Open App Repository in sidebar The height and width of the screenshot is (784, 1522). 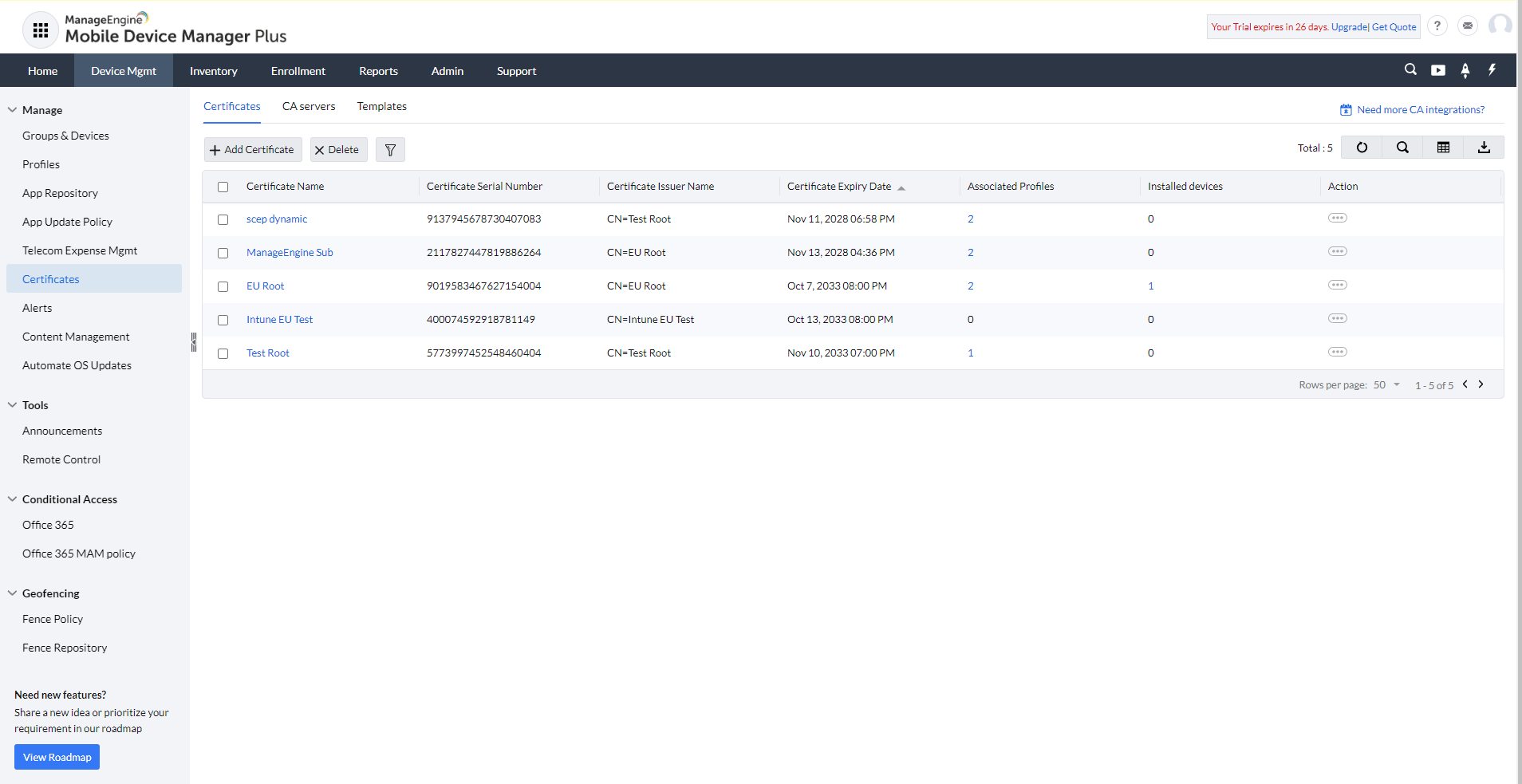click(60, 193)
